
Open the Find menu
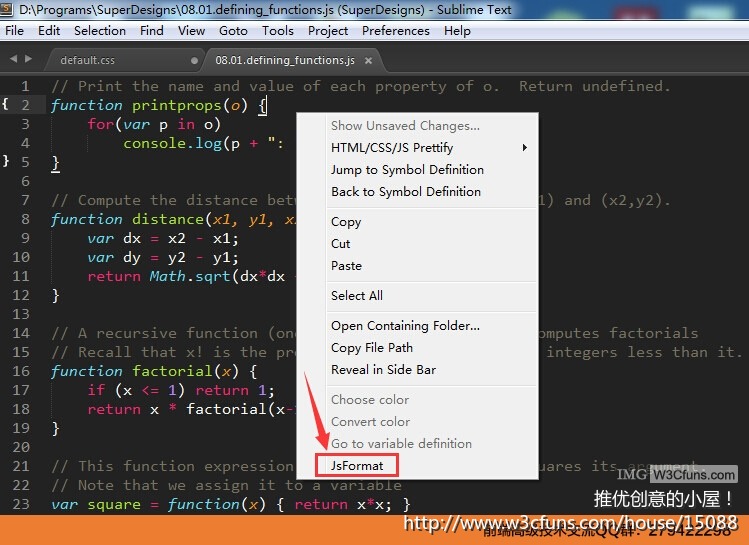click(151, 31)
